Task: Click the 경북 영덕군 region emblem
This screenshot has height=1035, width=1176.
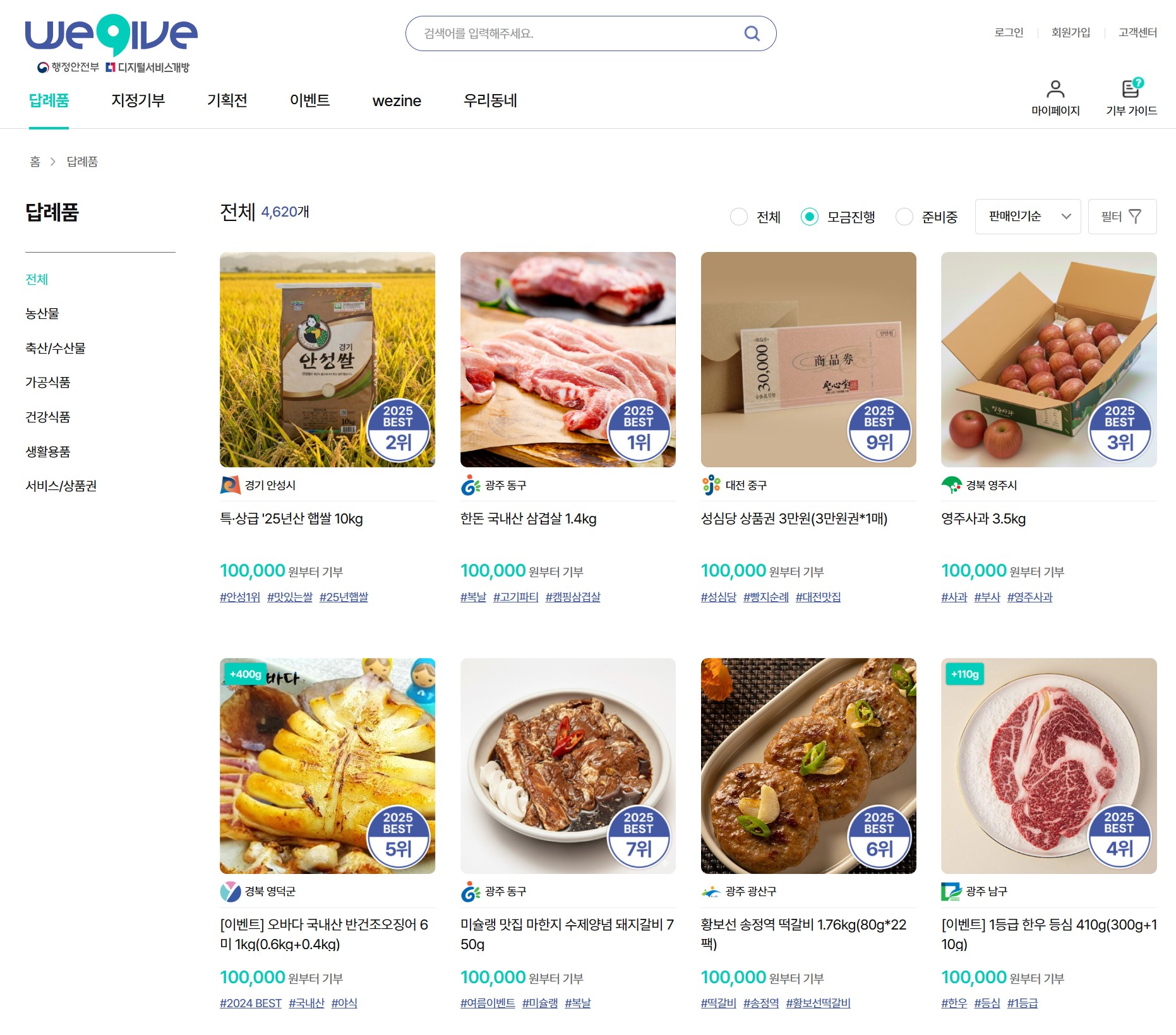Action: [x=230, y=892]
